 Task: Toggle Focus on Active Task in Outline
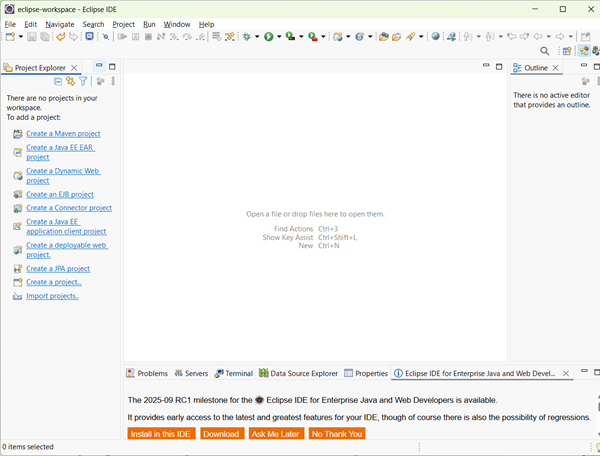point(585,81)
